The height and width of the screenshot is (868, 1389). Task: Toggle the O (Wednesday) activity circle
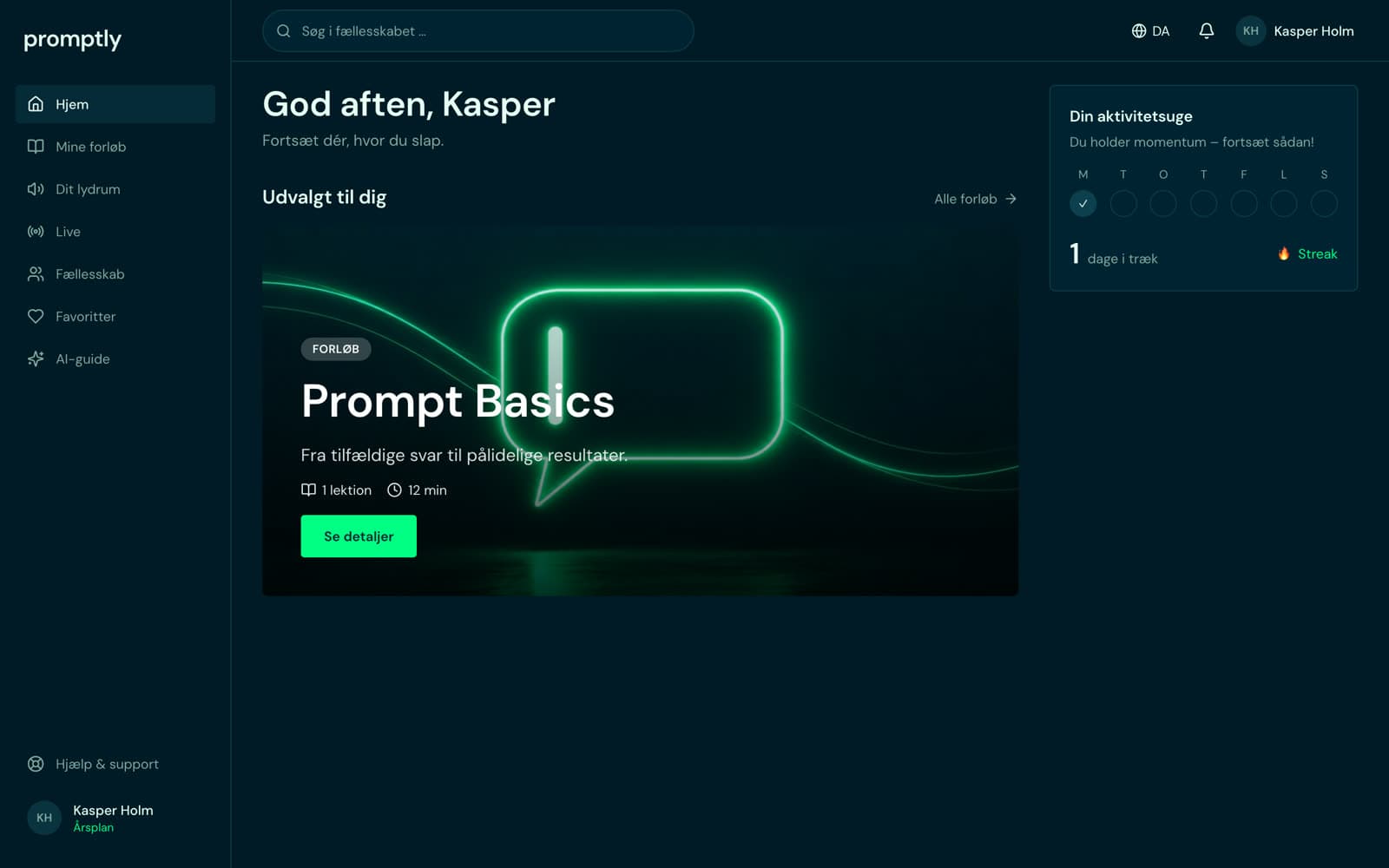(x=1163, y=203)
